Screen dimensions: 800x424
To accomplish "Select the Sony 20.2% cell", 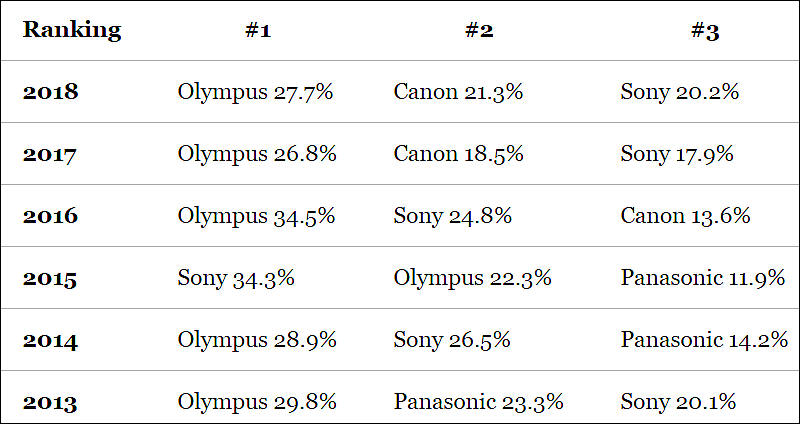I will tap(680, 92).
